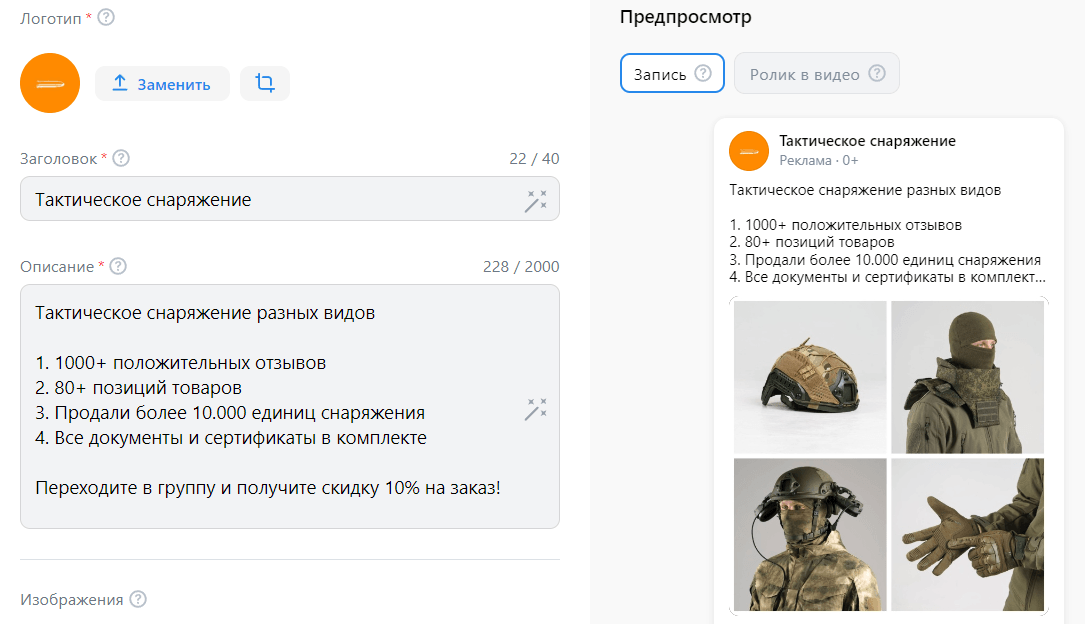
Task: Click the magic wand in the Описание field
Action: tap(536, 410)
